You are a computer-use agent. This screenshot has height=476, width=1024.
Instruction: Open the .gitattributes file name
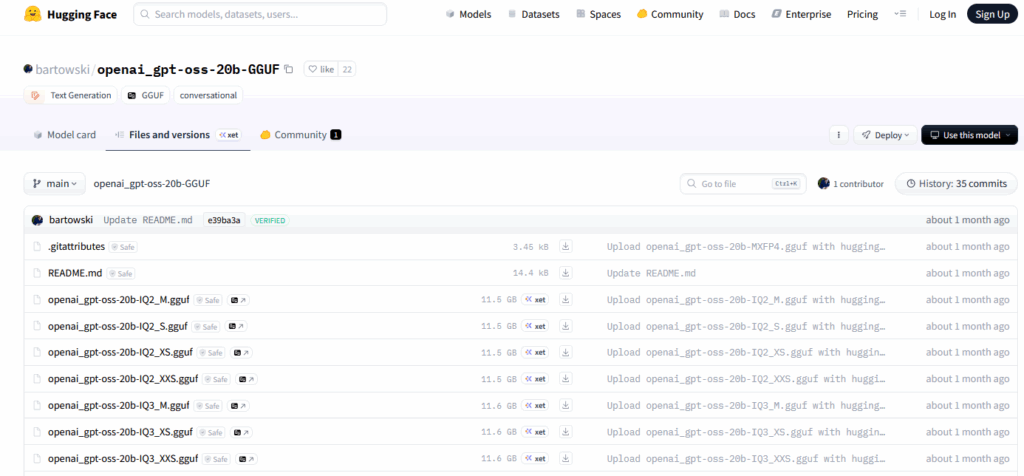76,246
